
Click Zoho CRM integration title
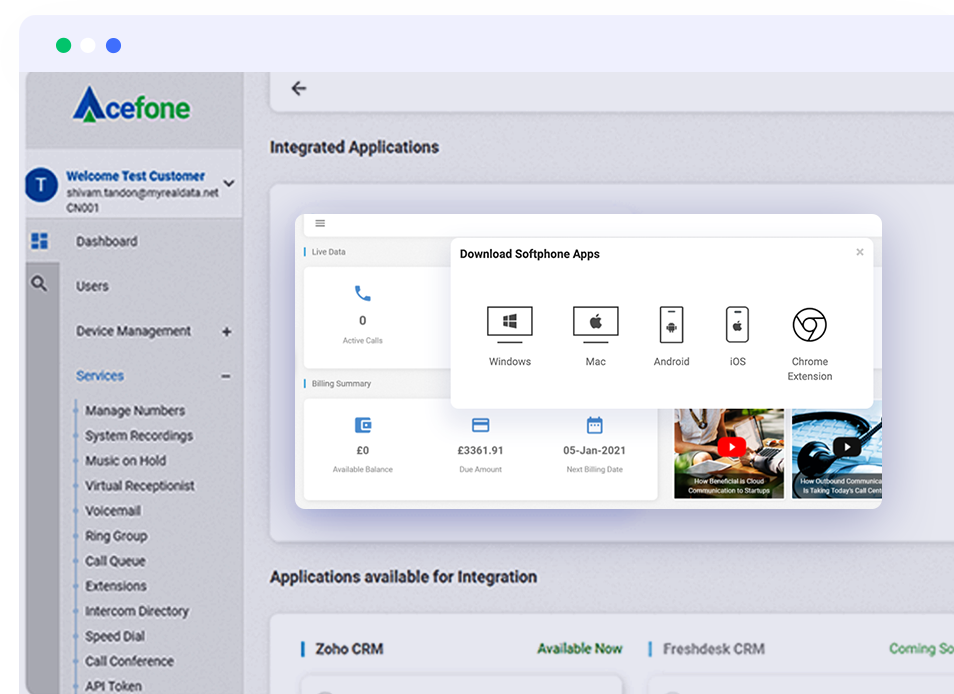pyautogui.click(x=349, y=649)
